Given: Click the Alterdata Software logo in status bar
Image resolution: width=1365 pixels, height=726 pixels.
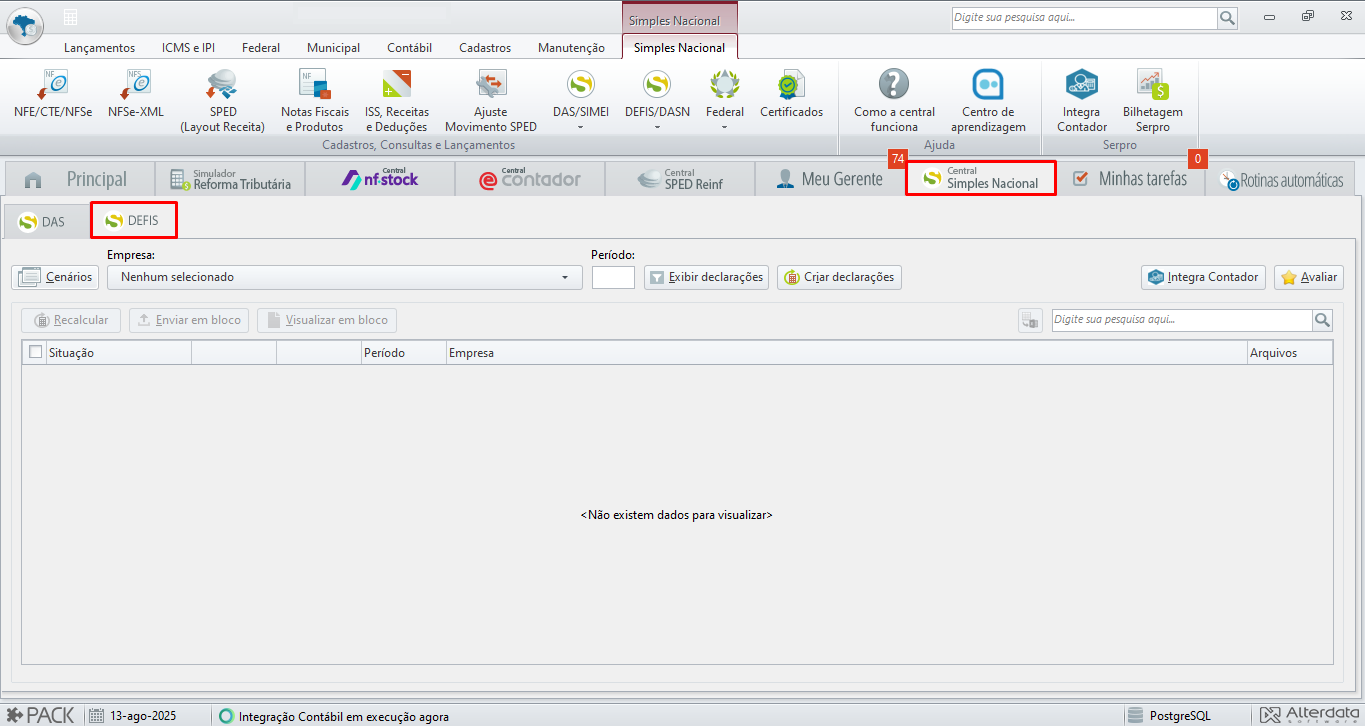Looking at the screenshot, I should pyautogui.click(x=1309, y=715).
